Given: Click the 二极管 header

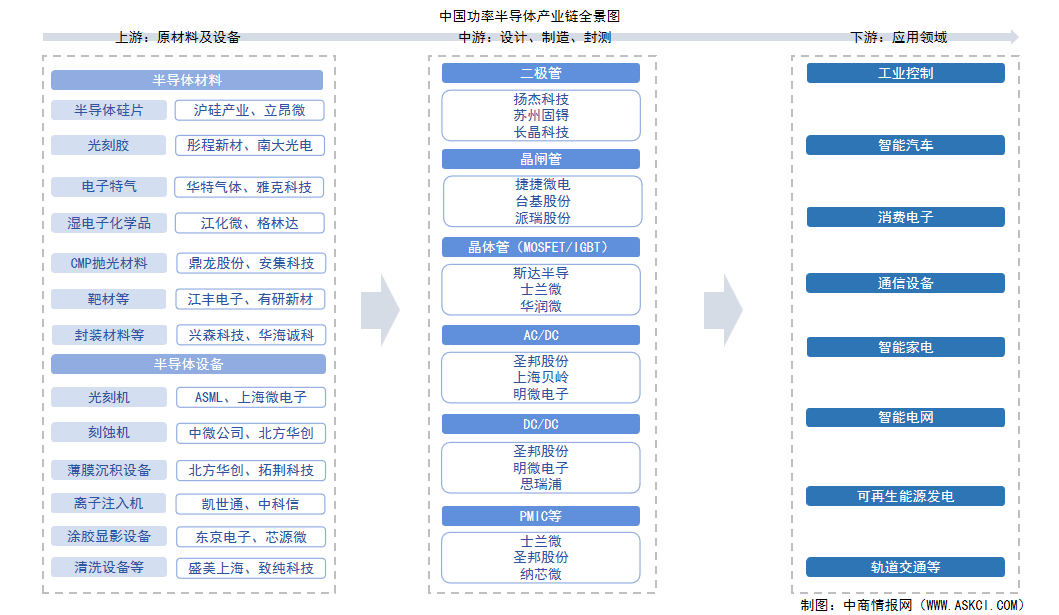Looking at the screenshot, I should click(x=541, y=73).
